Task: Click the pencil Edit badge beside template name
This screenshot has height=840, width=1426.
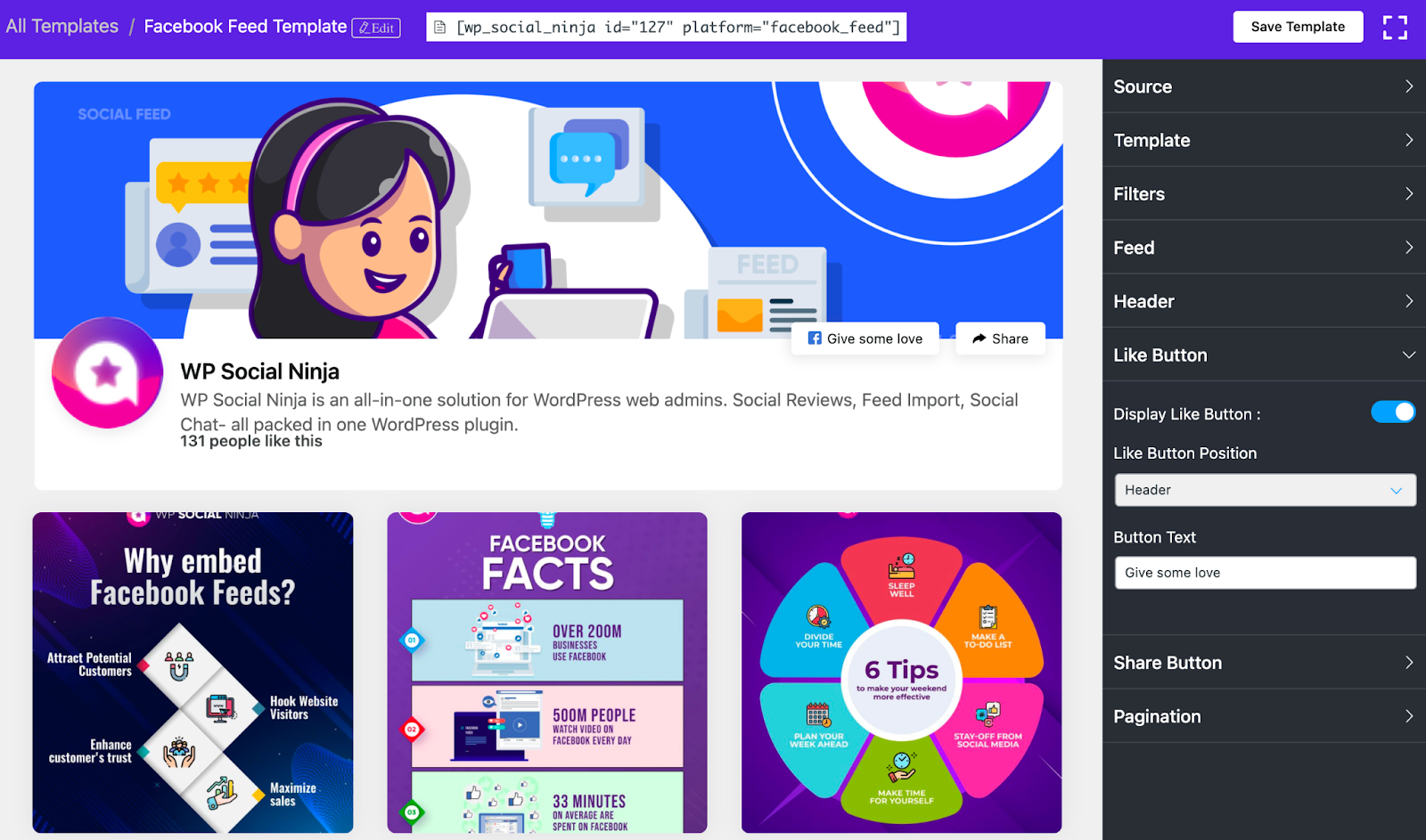Action: [x=376, y=28]
